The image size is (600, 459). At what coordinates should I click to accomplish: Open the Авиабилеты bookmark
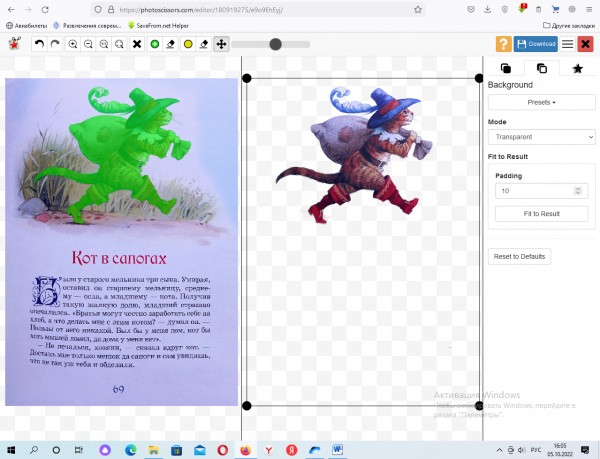point(26,26)
